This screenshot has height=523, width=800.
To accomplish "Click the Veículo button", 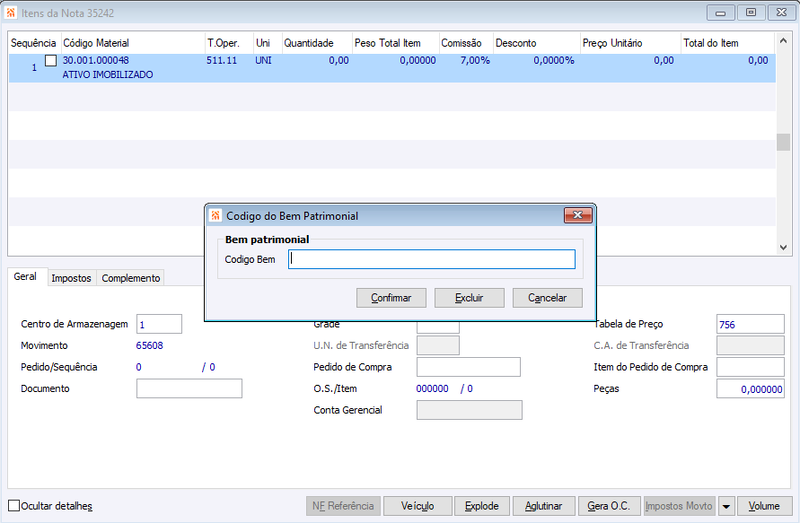I will [x=417, y=506].
